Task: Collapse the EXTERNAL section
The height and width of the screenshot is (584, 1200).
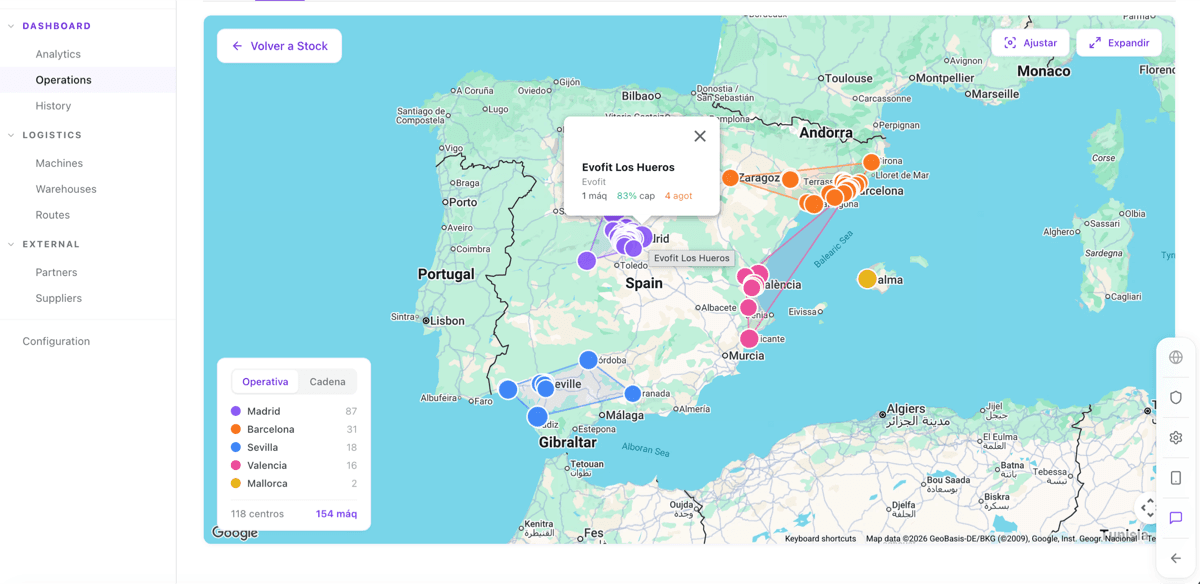Action: [x=11, y=244]
